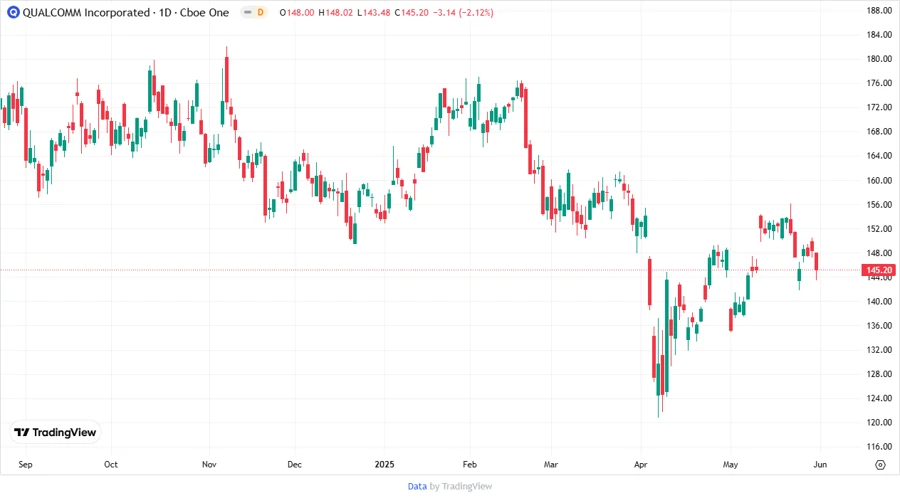Click the Sep label on the time axis

(x=25, y=464)
